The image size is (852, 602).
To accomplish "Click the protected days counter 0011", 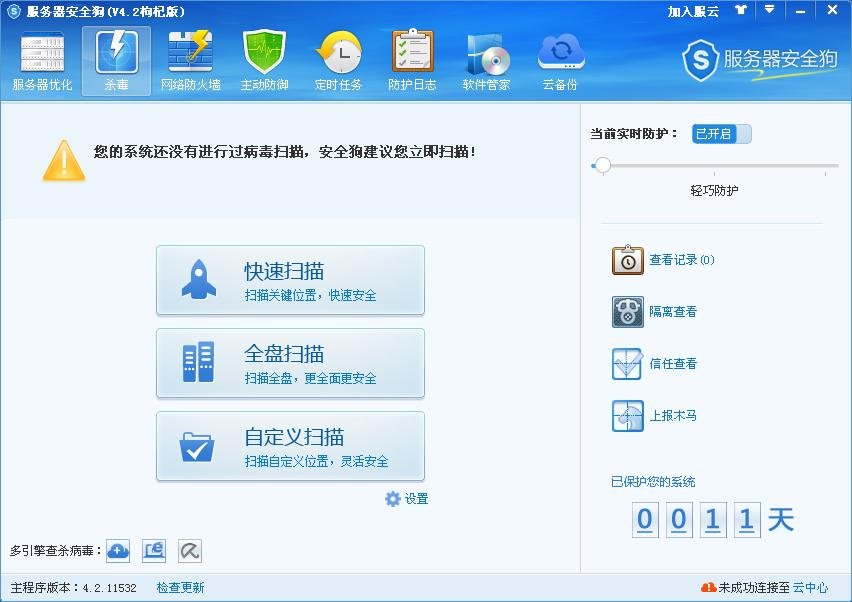I will coord(695,520).
